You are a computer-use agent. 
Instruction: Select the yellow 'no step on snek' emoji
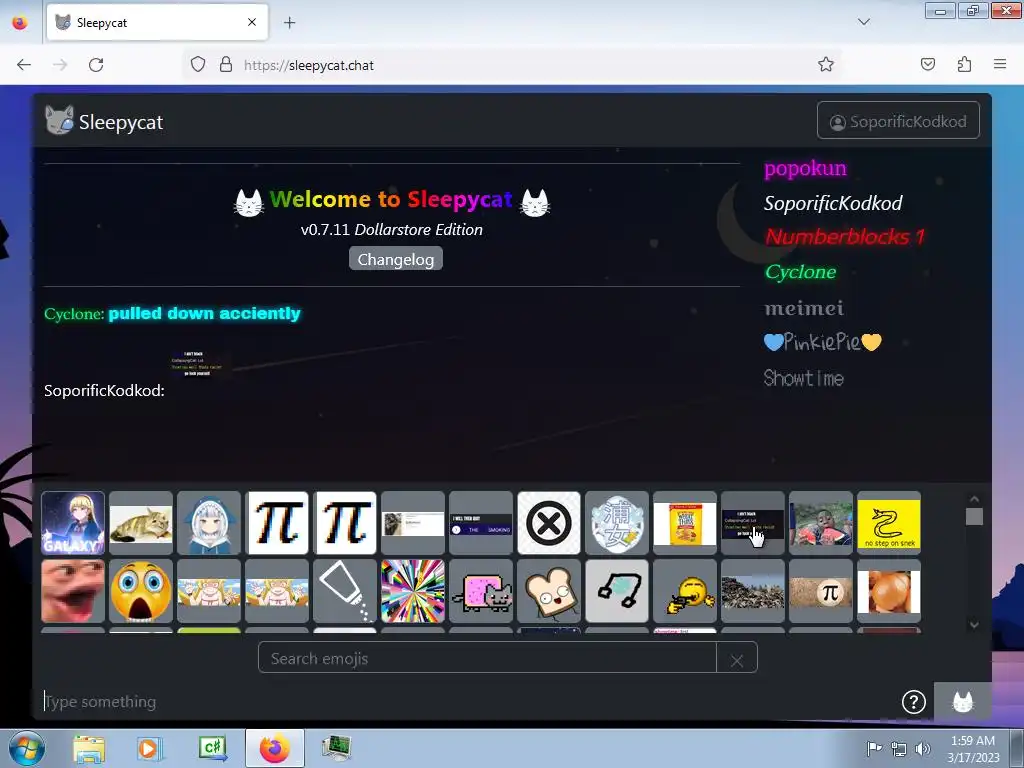point(889,523)
